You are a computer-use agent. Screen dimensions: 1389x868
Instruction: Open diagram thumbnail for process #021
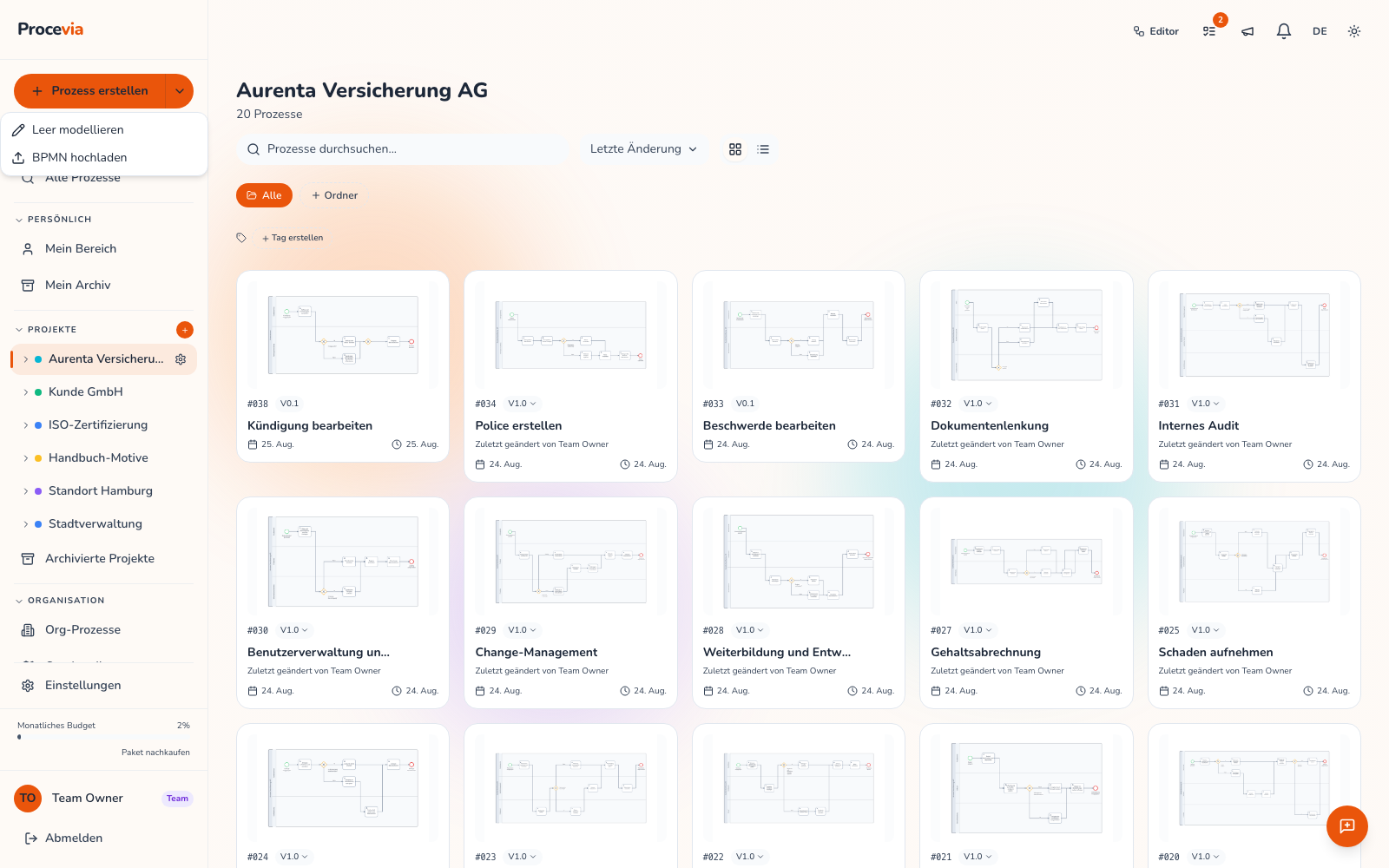(1026, 787)
